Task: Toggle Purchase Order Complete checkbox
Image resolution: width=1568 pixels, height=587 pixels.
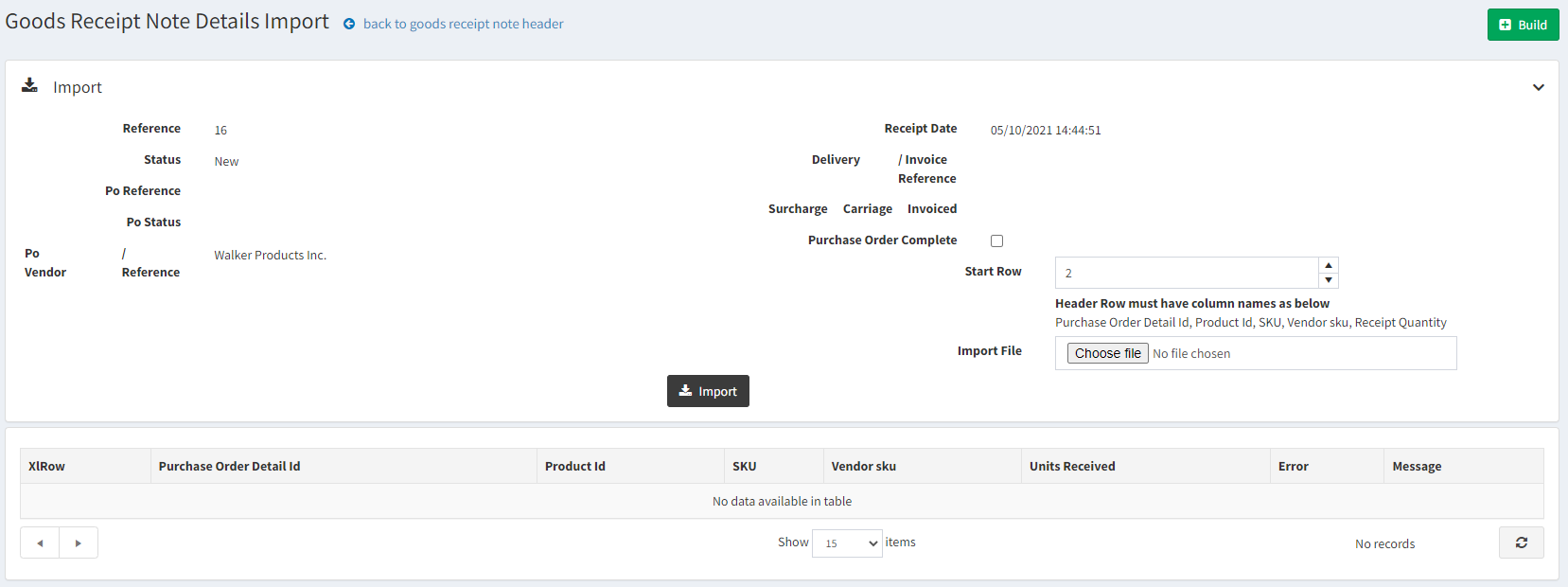Action: [x=996, y=240]
